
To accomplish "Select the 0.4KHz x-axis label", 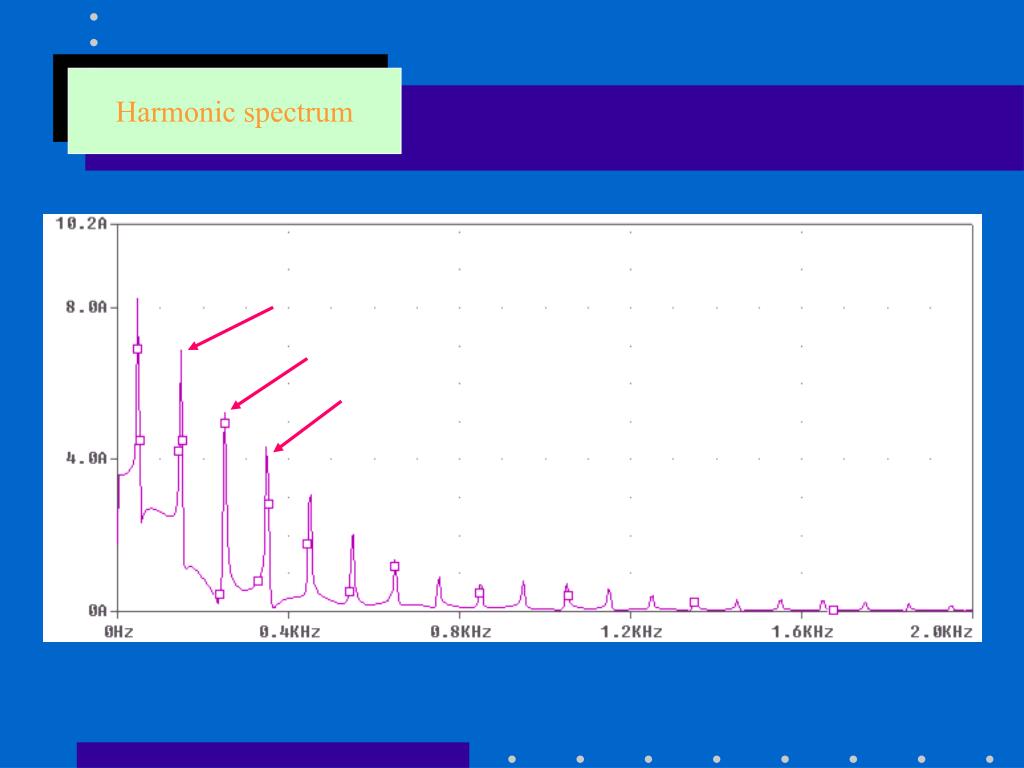I will coord(289,632).
